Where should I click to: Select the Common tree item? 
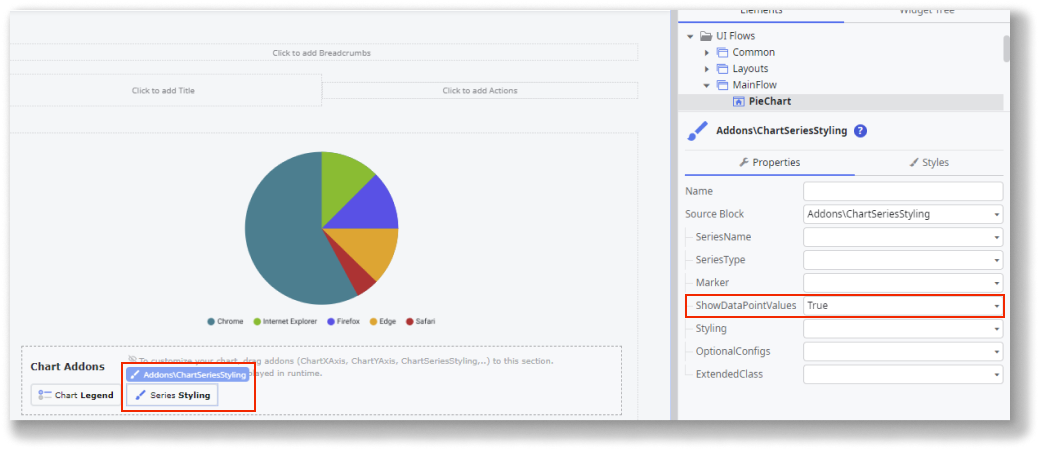pos(753,52)
